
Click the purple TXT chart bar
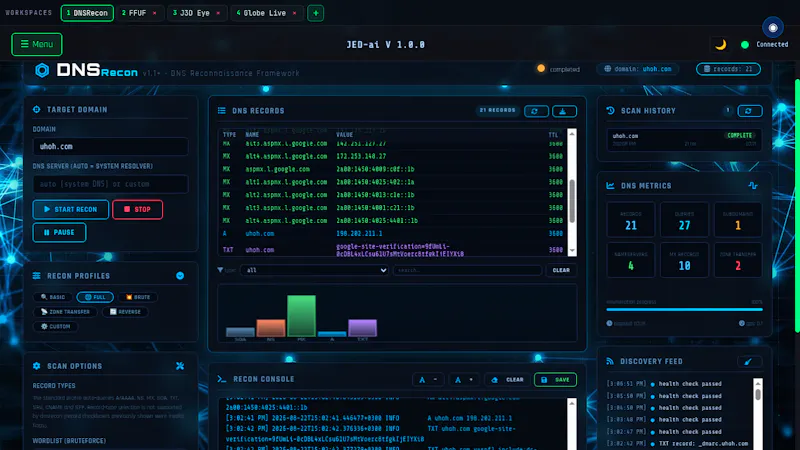point(362,328)
